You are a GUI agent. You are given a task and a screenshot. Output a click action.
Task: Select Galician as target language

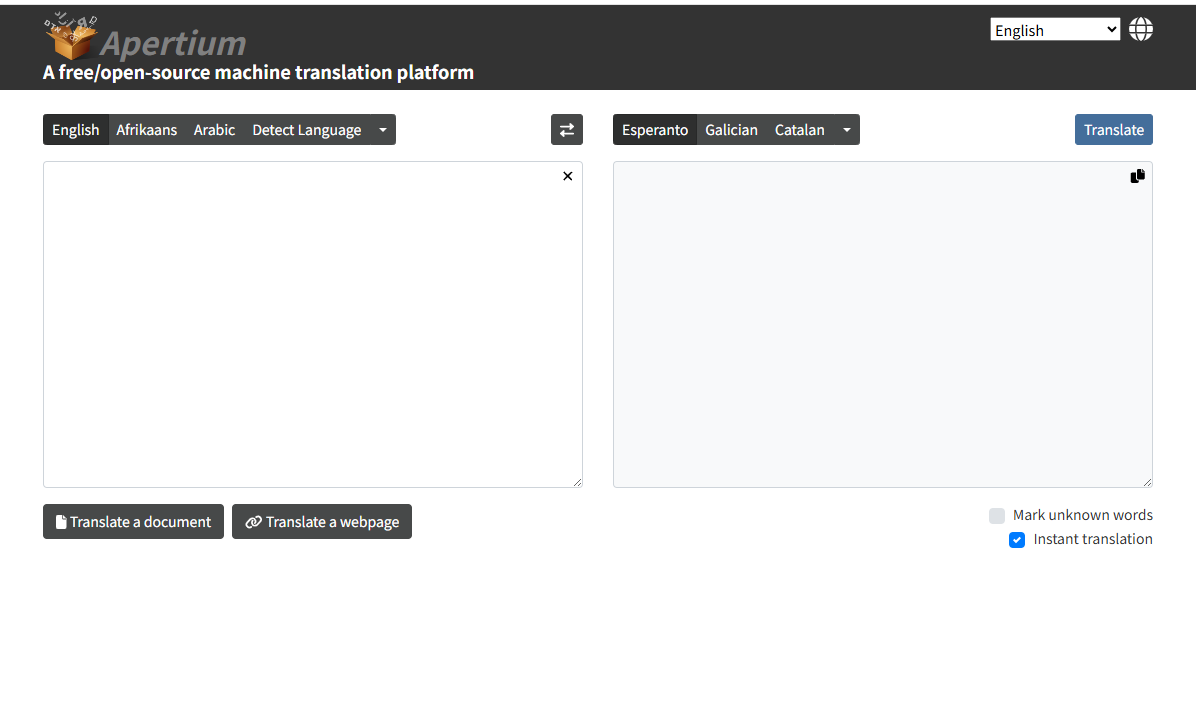(x=731, y=130)
